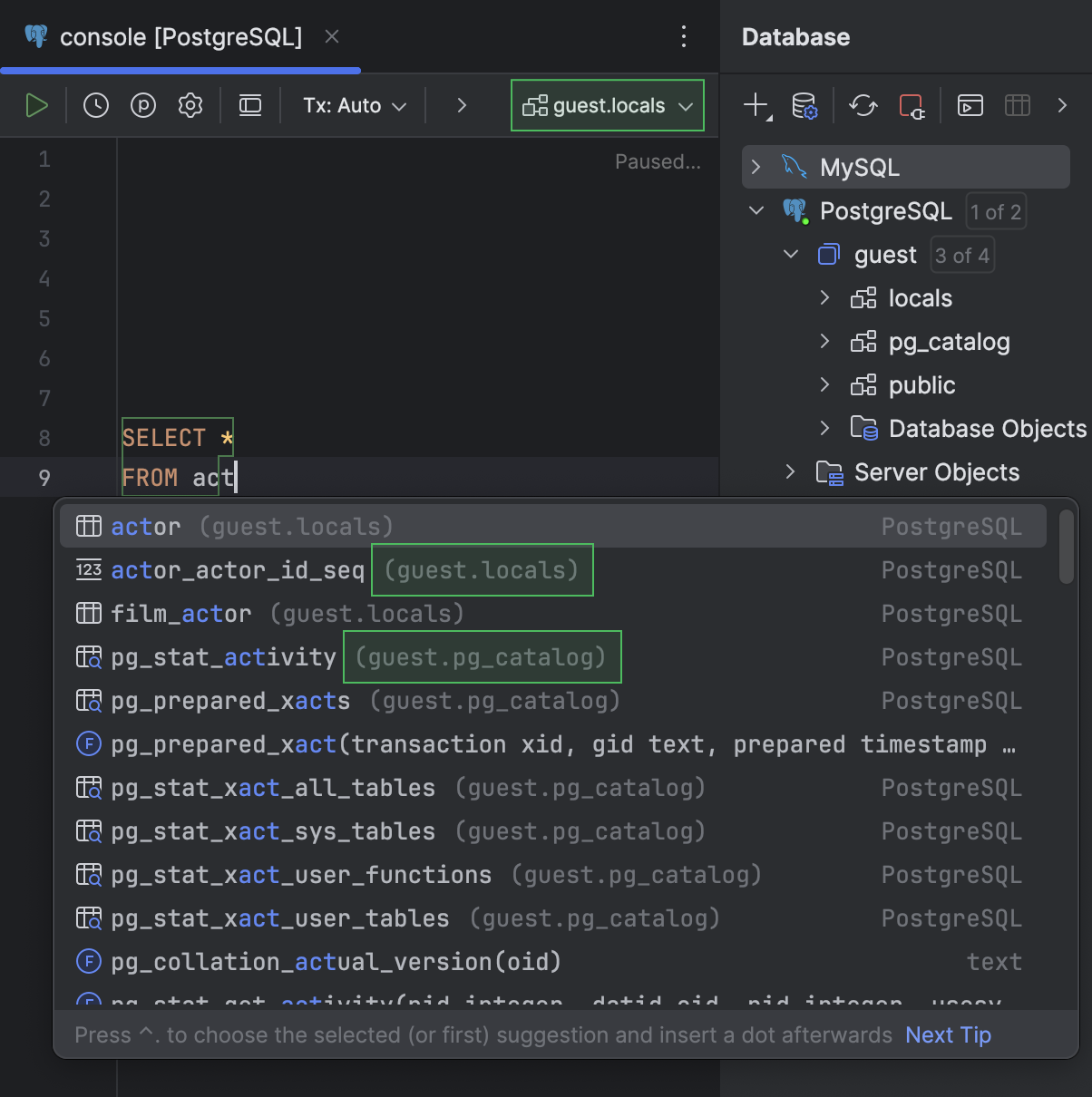
Task: Open the query history clock icon
Action: coord(96,106)
